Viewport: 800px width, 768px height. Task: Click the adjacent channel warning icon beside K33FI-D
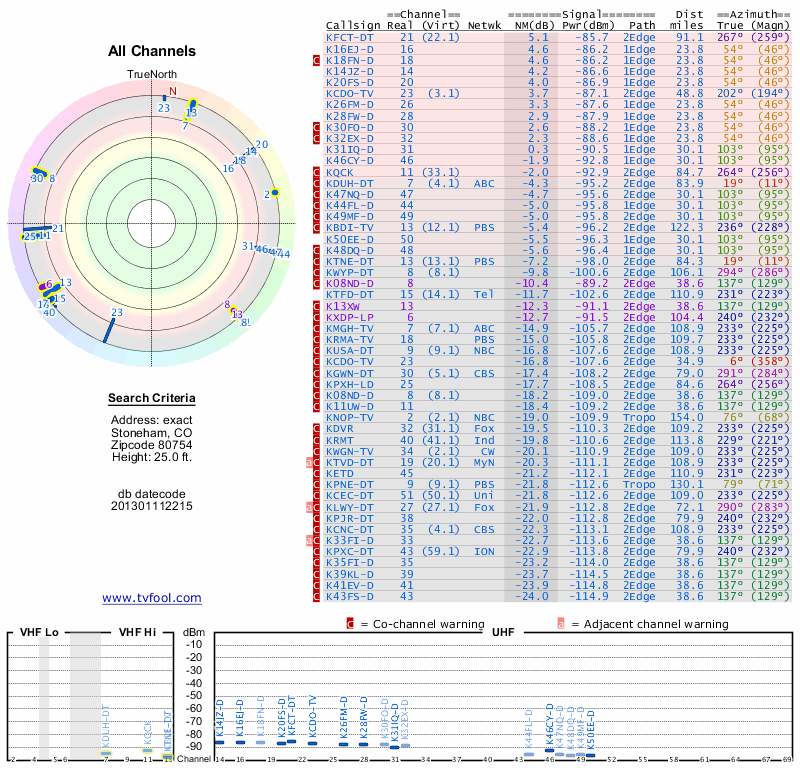click(310, 540)
